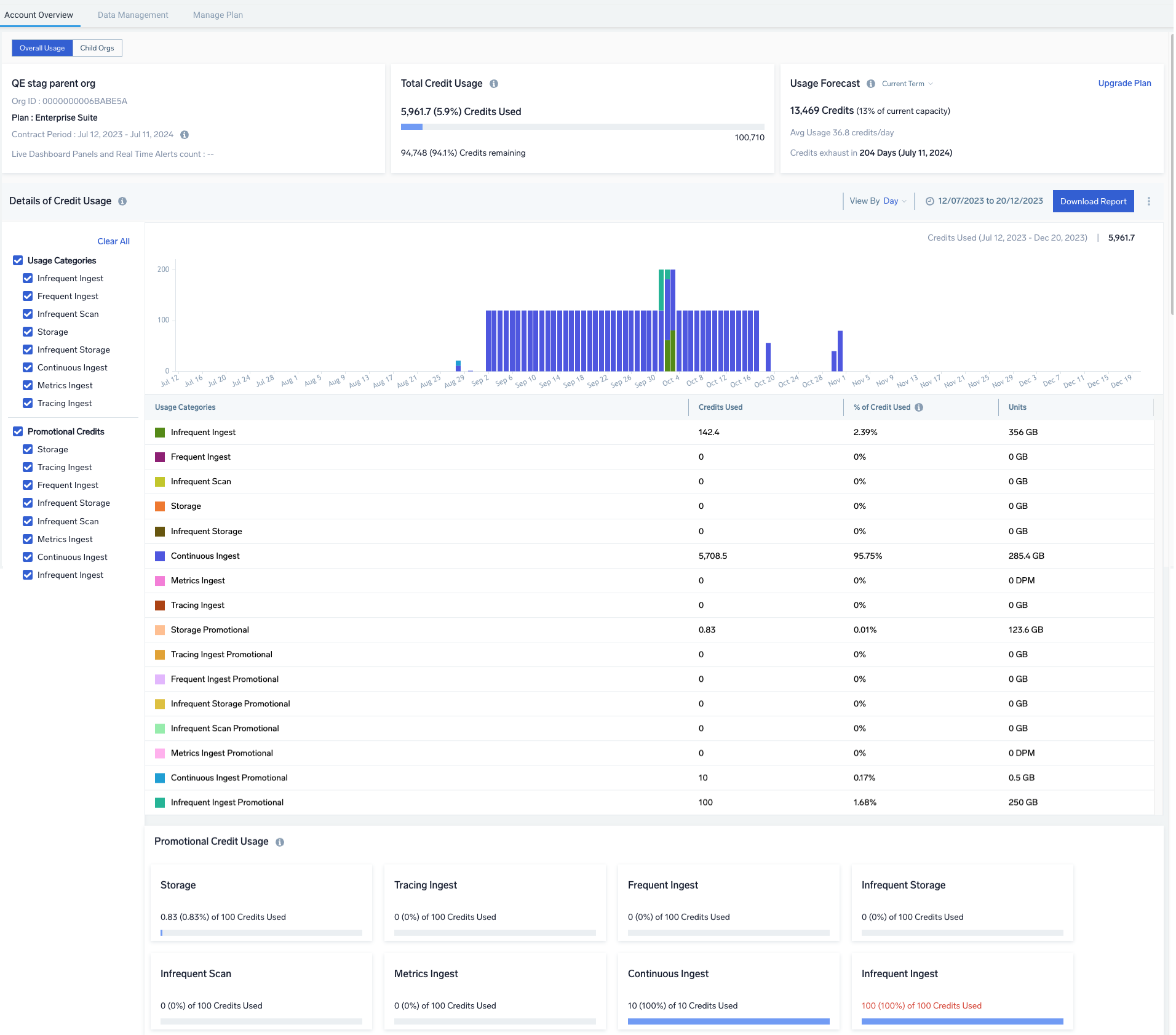The width and height of the screenshot is (1176, 1035).
Task: Click info icon next to Contract Period
Action: 185,135
